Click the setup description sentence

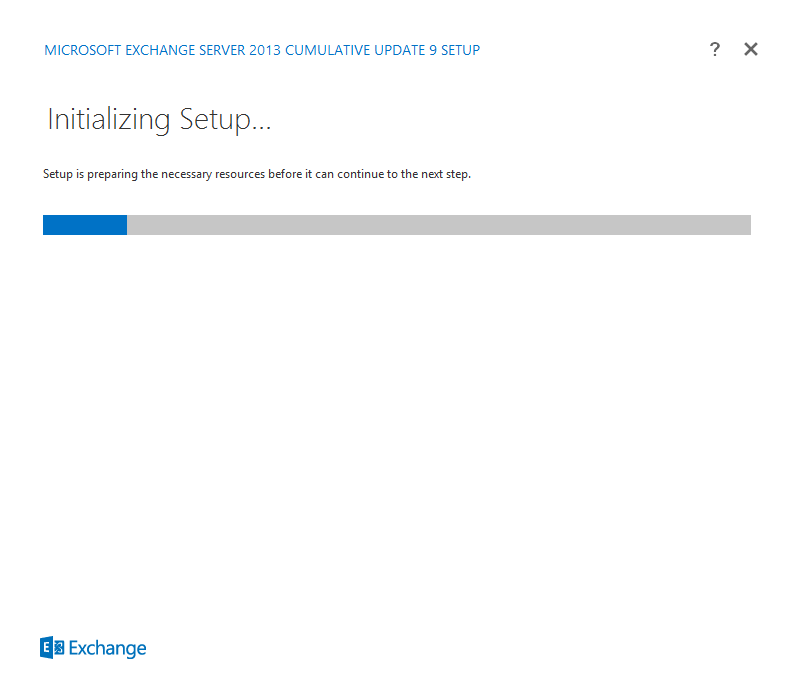click(x=256, y=174)
